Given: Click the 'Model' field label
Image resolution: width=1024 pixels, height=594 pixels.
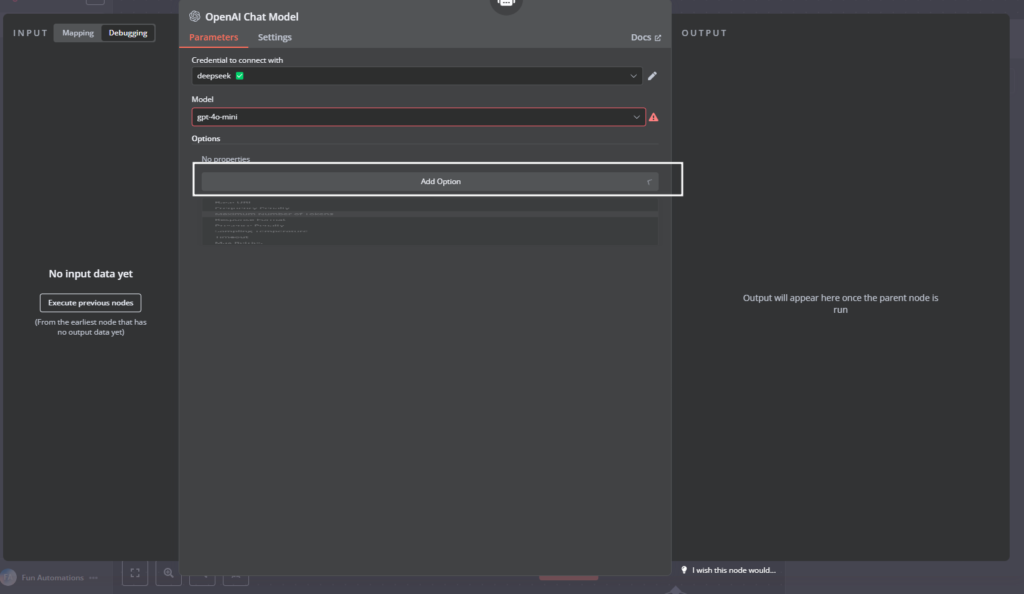Looking at the screenshot, I should pos(202,99).
